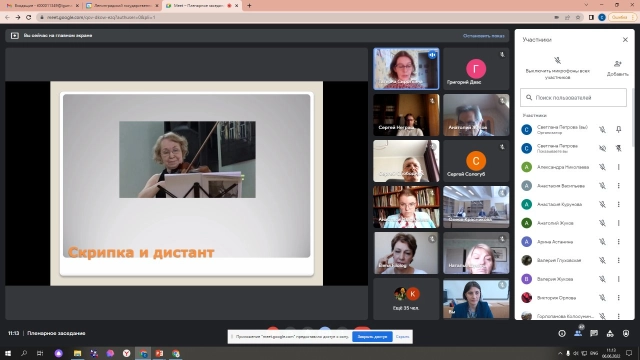Switch to the first browser tab
Screen dimensions: 640x360
pos(42,6)
